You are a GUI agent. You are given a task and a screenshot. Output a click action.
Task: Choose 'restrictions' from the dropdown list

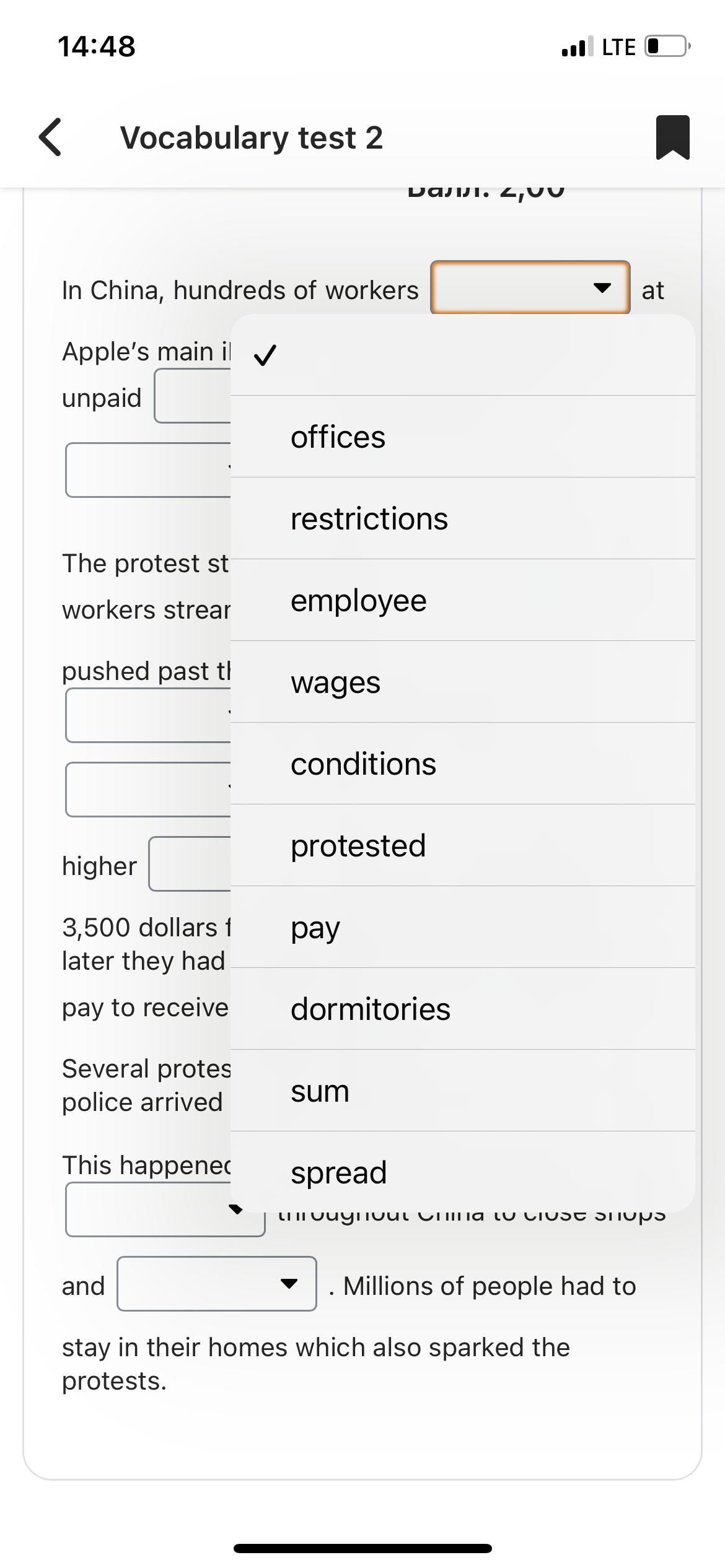point(462,518)
